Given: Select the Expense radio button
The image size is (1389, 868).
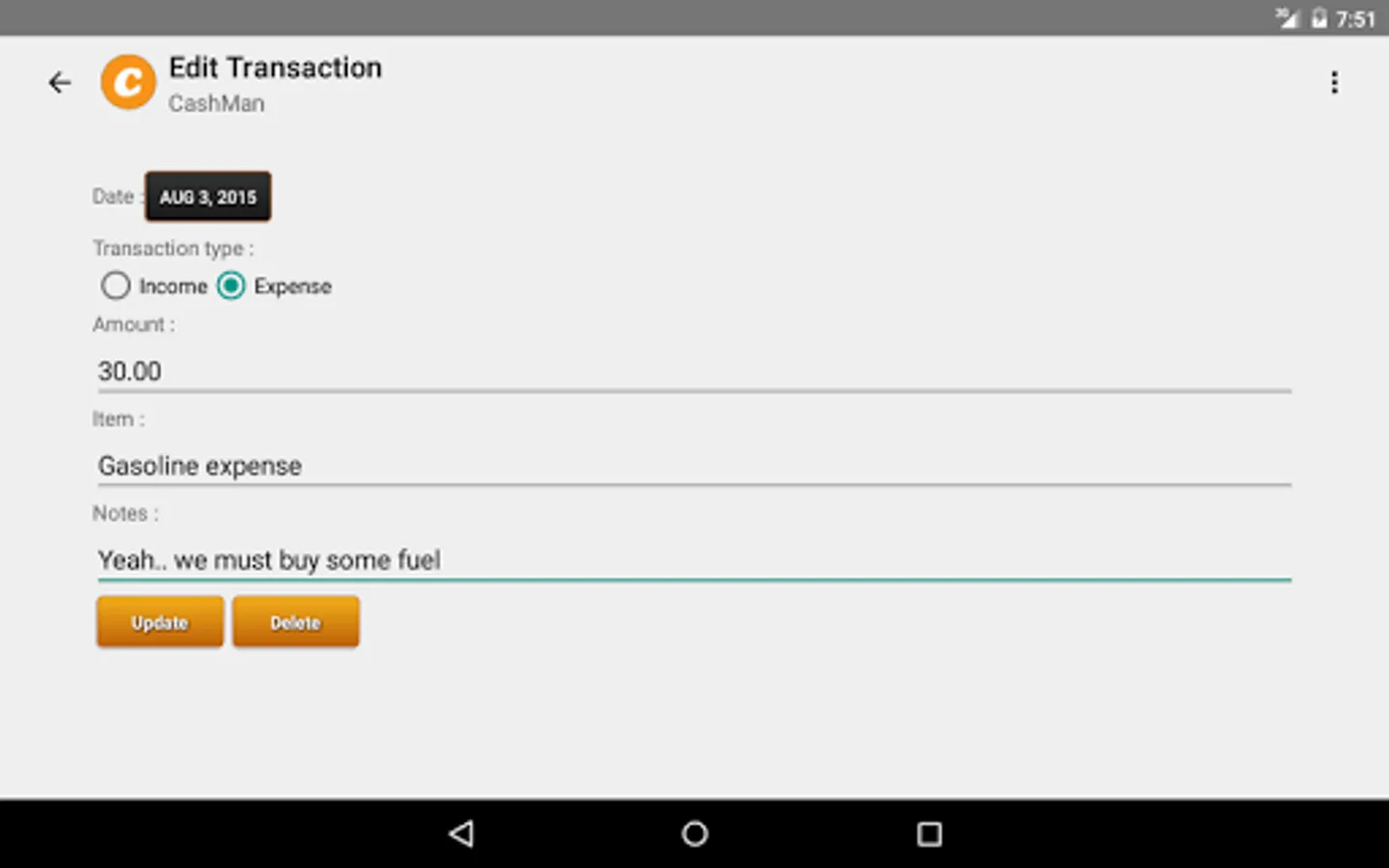Looking at the screenshot, I should [x=231, y=285].
